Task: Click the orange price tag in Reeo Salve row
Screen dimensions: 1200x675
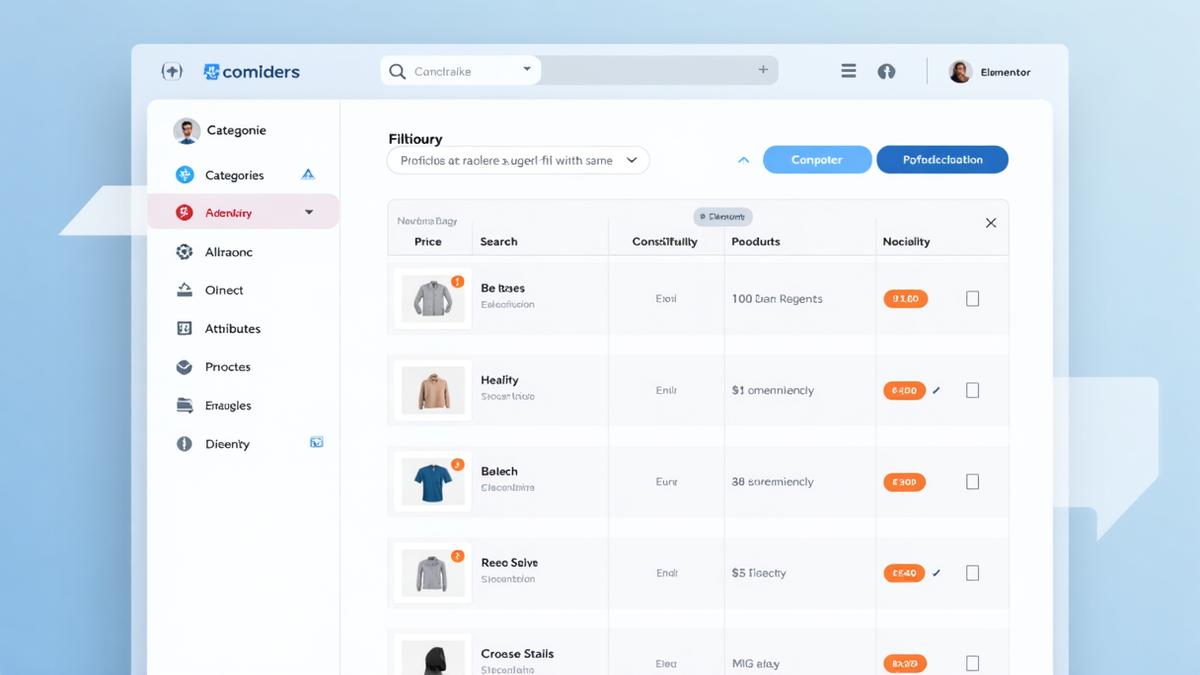Action: click(x=904, y=573)
